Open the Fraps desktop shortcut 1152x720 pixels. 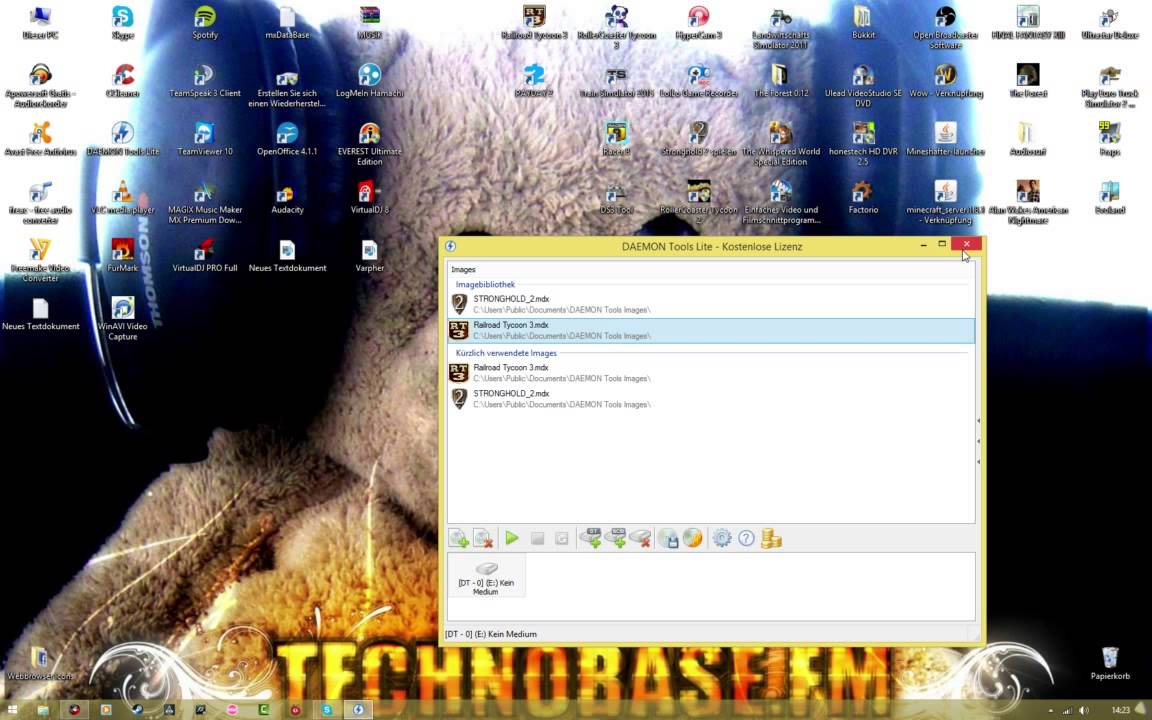pyautogui.click(x=1110, y=138)
